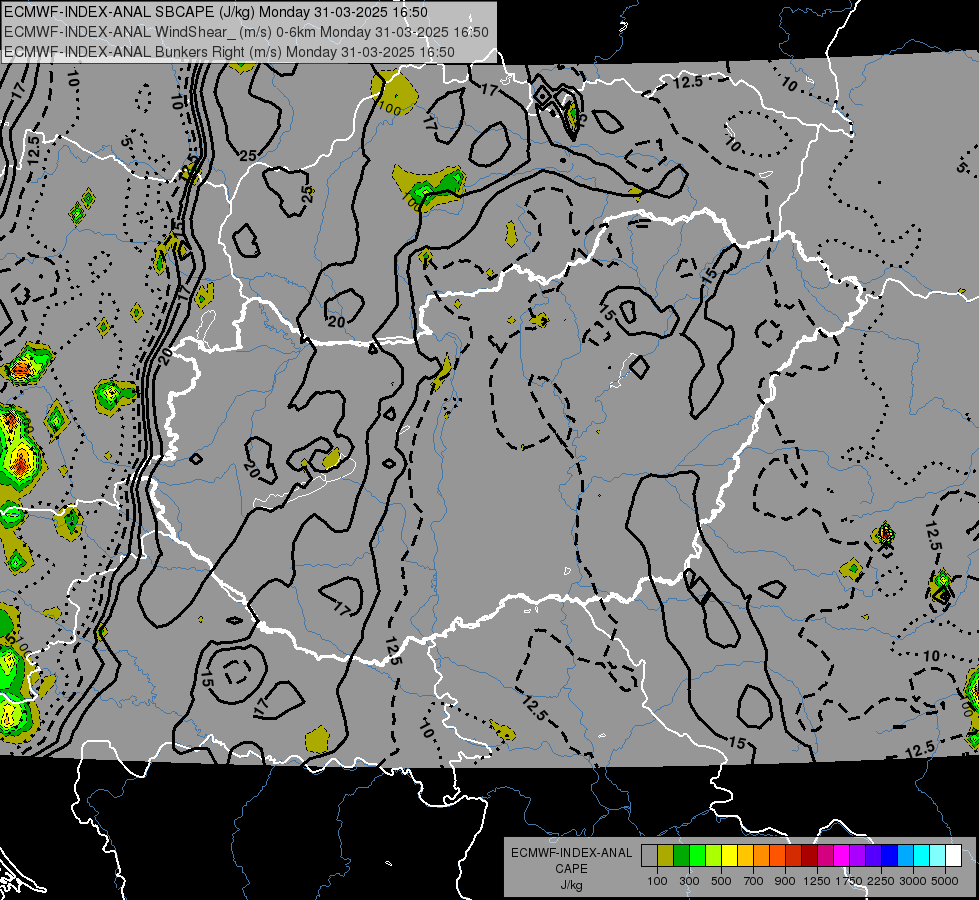The height and width of the screenshot is (900, 979).
Task: Click the CAPE word in the legend
Action: pos(571,869)
